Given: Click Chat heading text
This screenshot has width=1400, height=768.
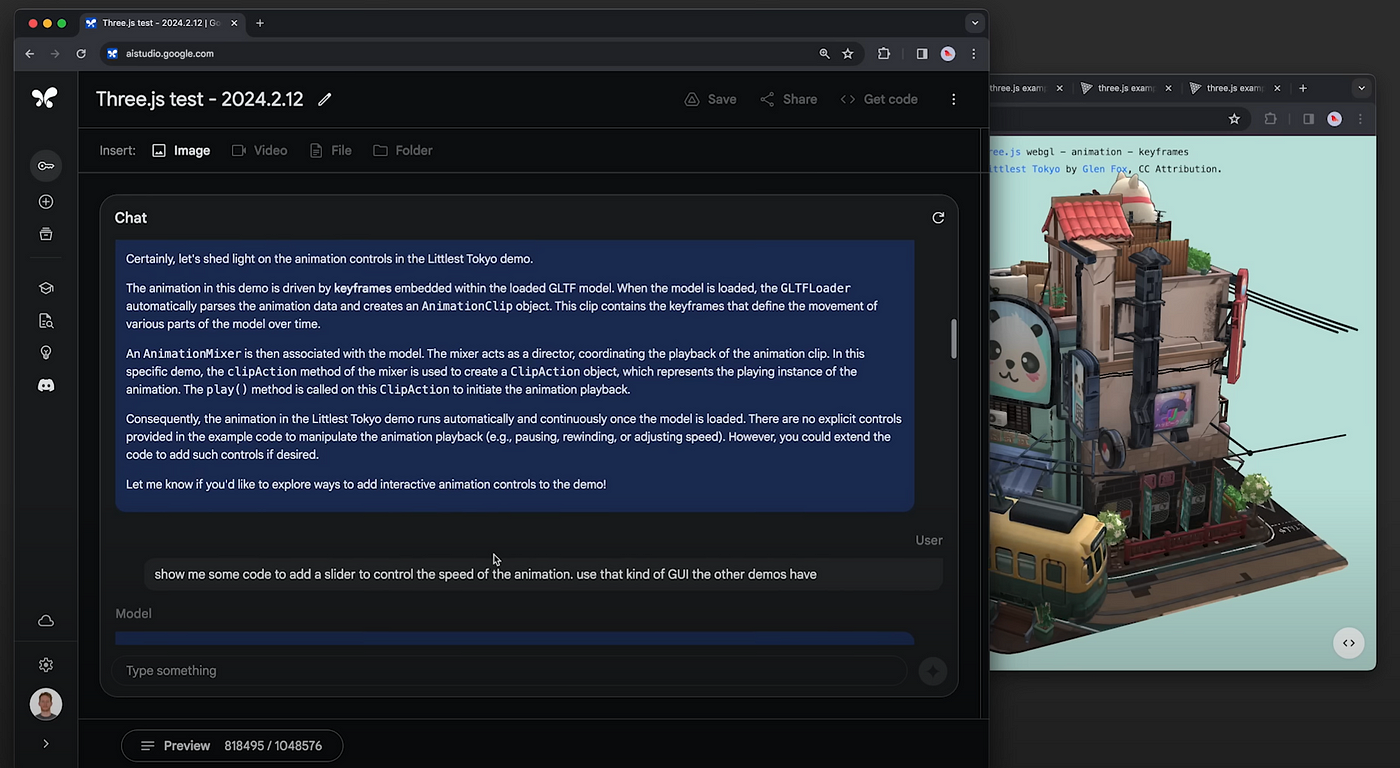Looking at the screenshot, I should point(131,218).
